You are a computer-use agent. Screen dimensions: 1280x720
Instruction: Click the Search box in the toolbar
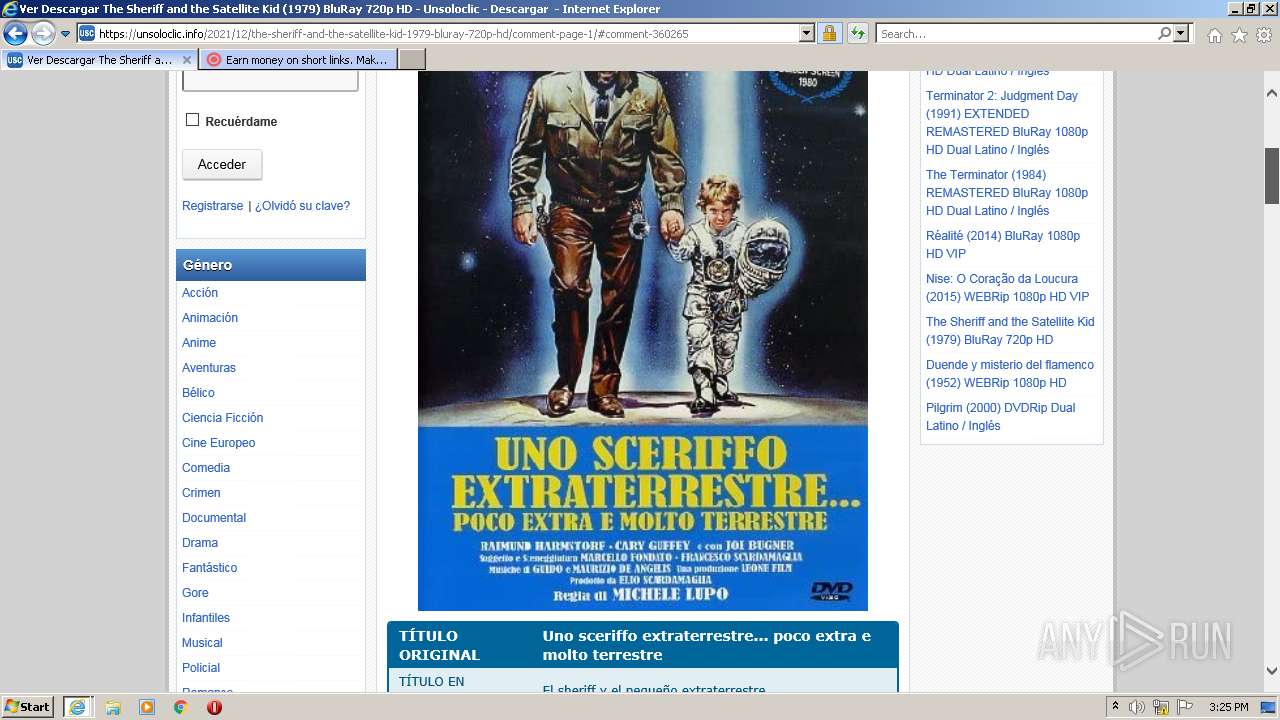[1017, 34]
